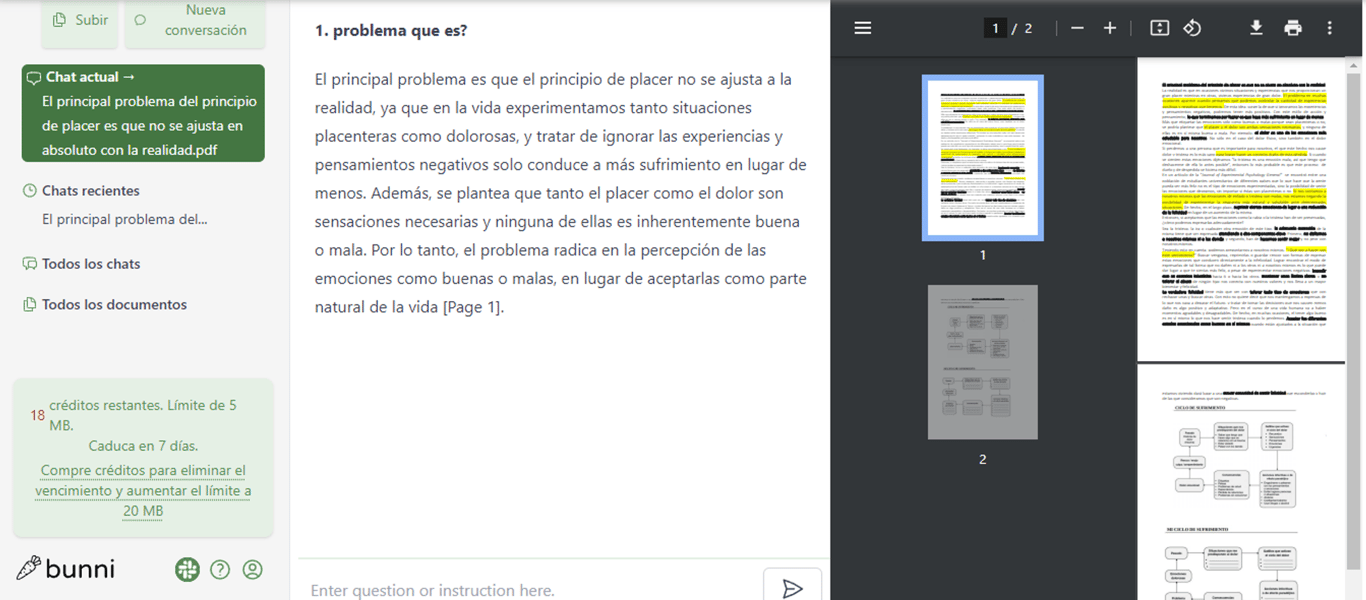Start a Nueva conversación
Screen dimensions: 1366x600
pos(195,21)
